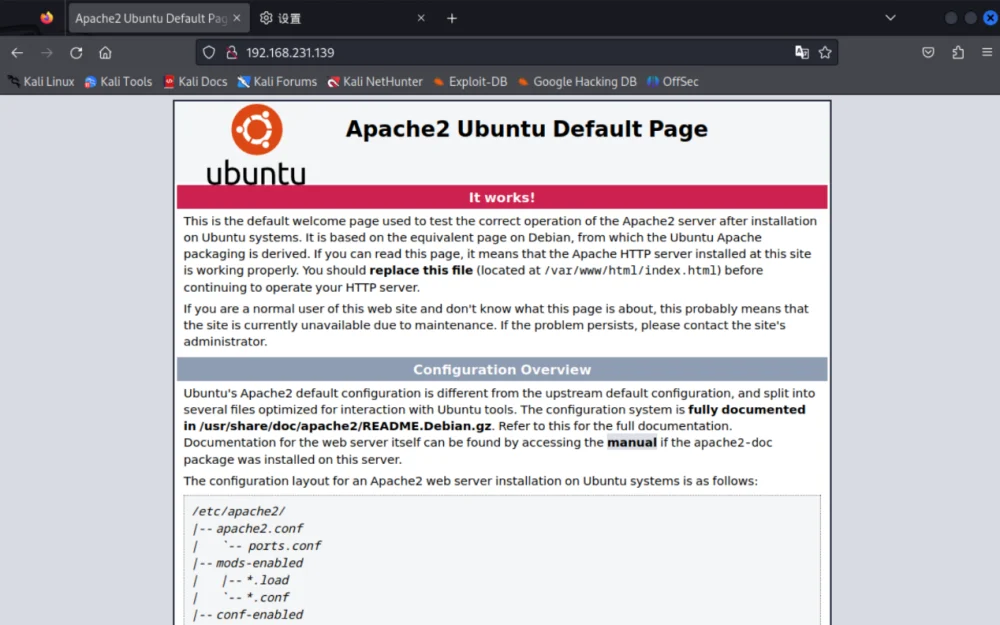
Task: Follow the manual link in the page
Action: [x=631, y=443]
